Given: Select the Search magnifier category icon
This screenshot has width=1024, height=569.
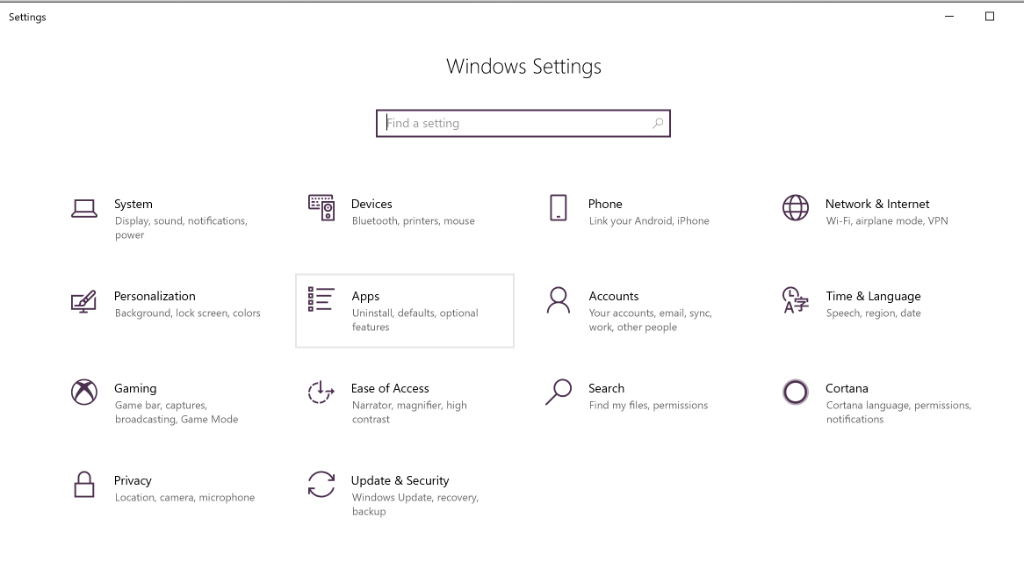Looking at the screenshot, I should 558,392.
